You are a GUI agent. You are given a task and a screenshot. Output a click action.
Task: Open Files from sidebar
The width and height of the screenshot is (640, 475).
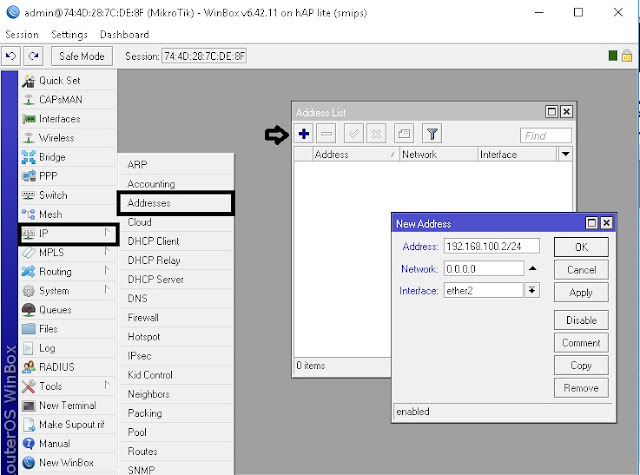pyautogui.click(x=68, y=329)
